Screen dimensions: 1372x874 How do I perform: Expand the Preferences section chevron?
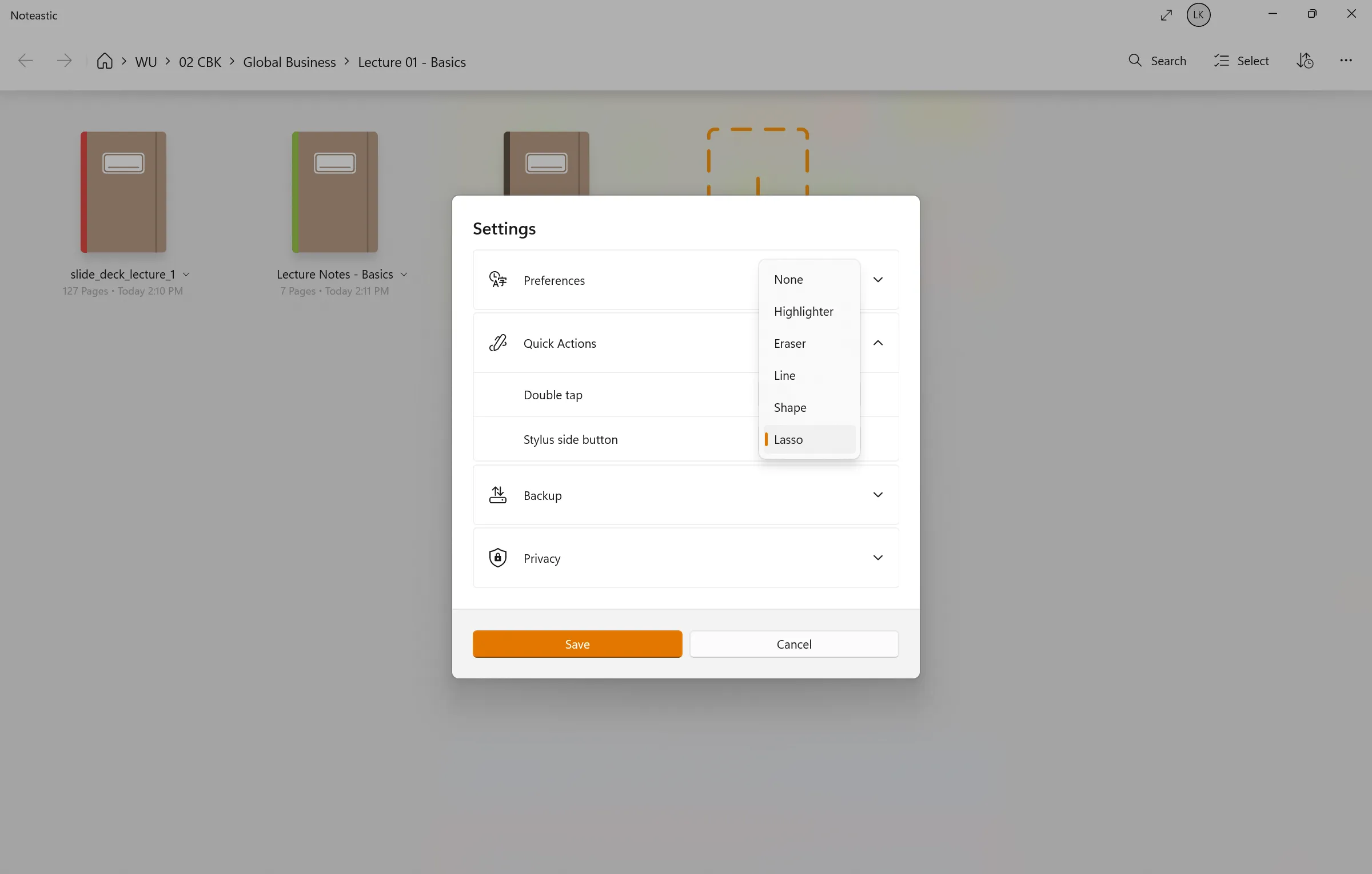(878, 280)
